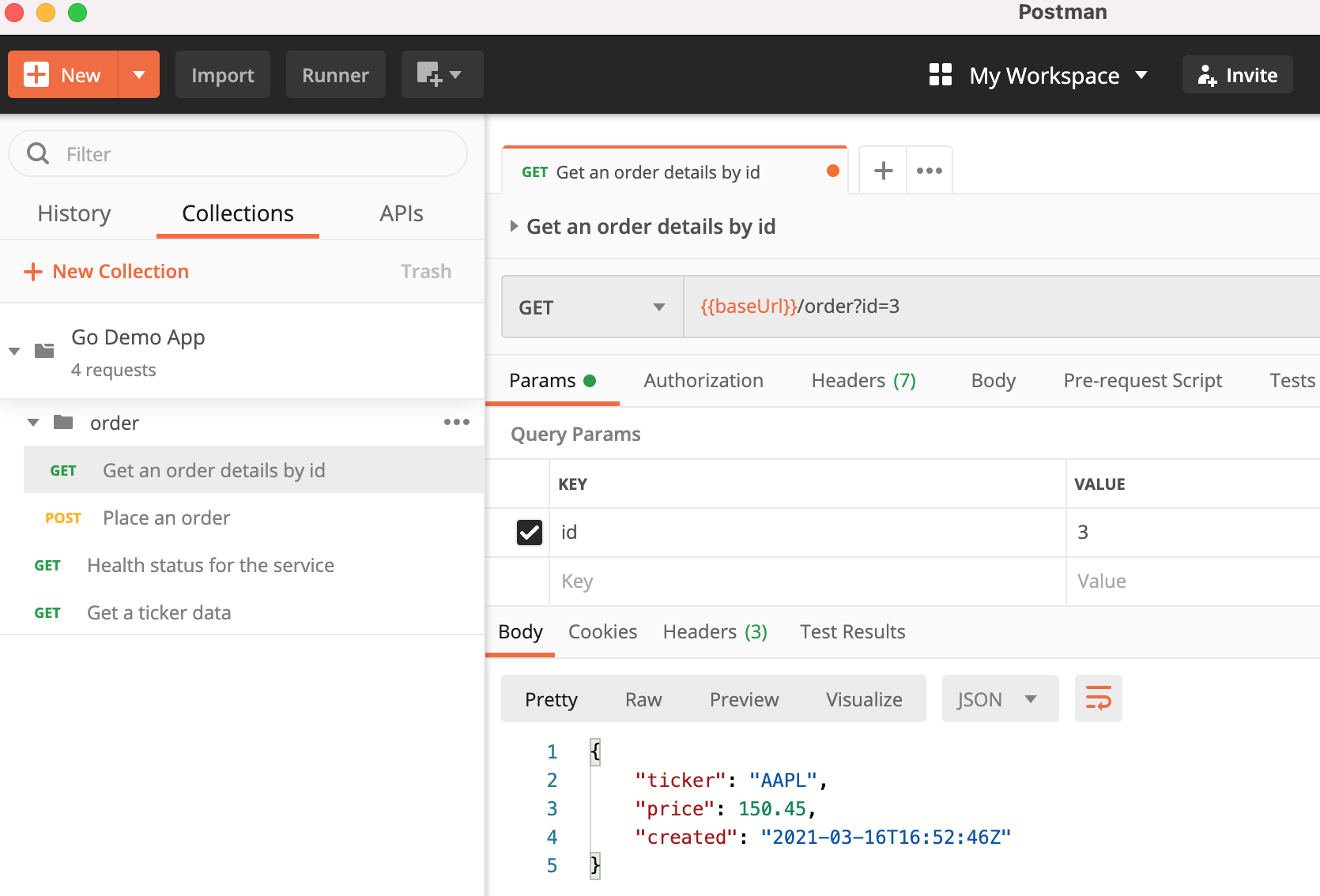Switch to the History tab

coord(74,213)
